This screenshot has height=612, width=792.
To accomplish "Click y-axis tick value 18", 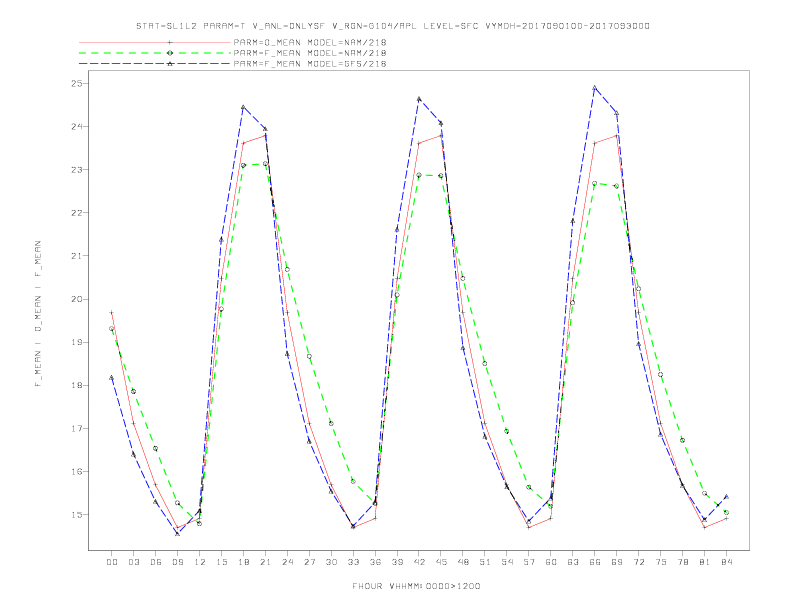I will tap(77, 385).
